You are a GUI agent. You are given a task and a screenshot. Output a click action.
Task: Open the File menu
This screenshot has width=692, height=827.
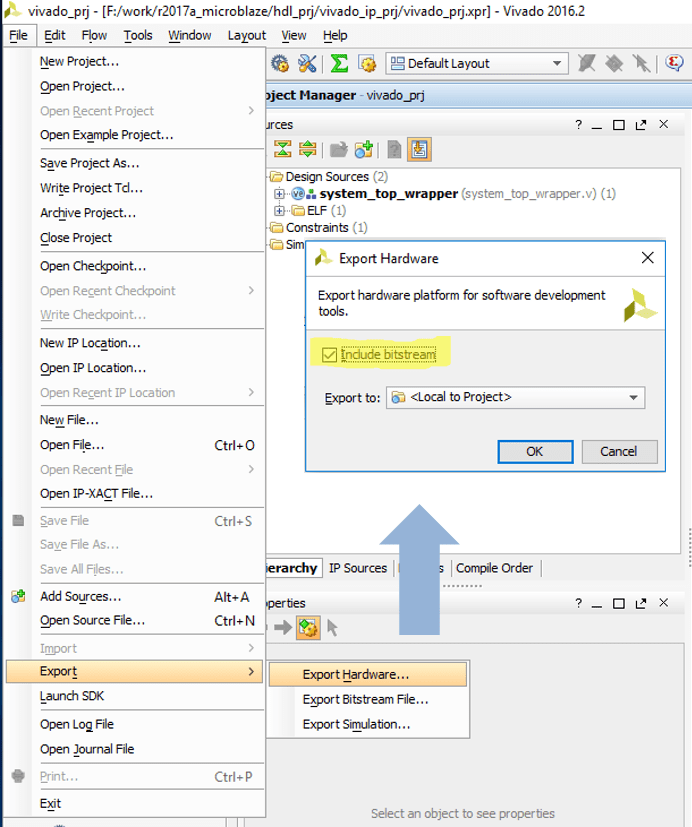tap(18, 35)
